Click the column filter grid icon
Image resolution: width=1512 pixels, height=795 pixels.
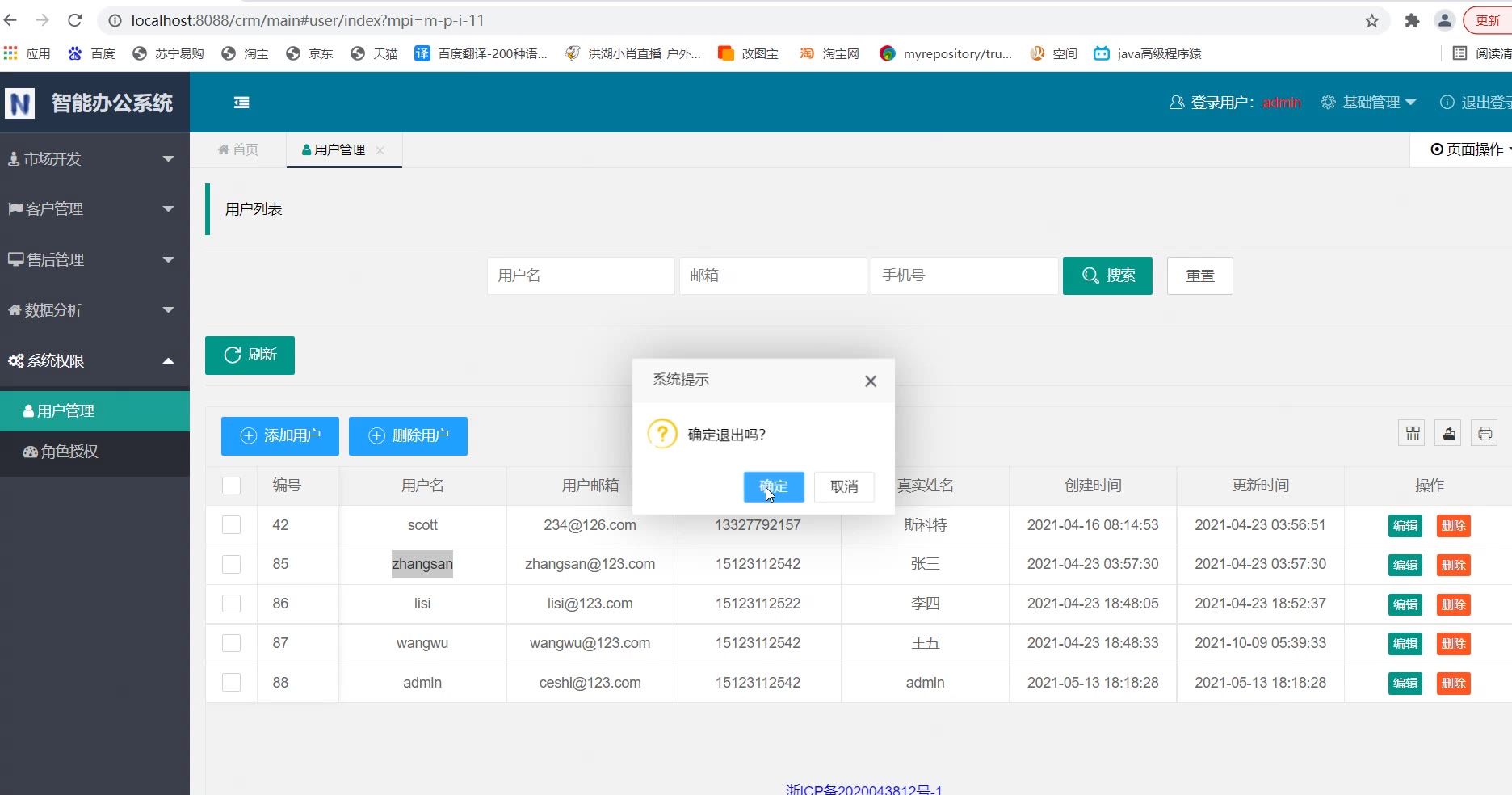[x=1412, y=434]
